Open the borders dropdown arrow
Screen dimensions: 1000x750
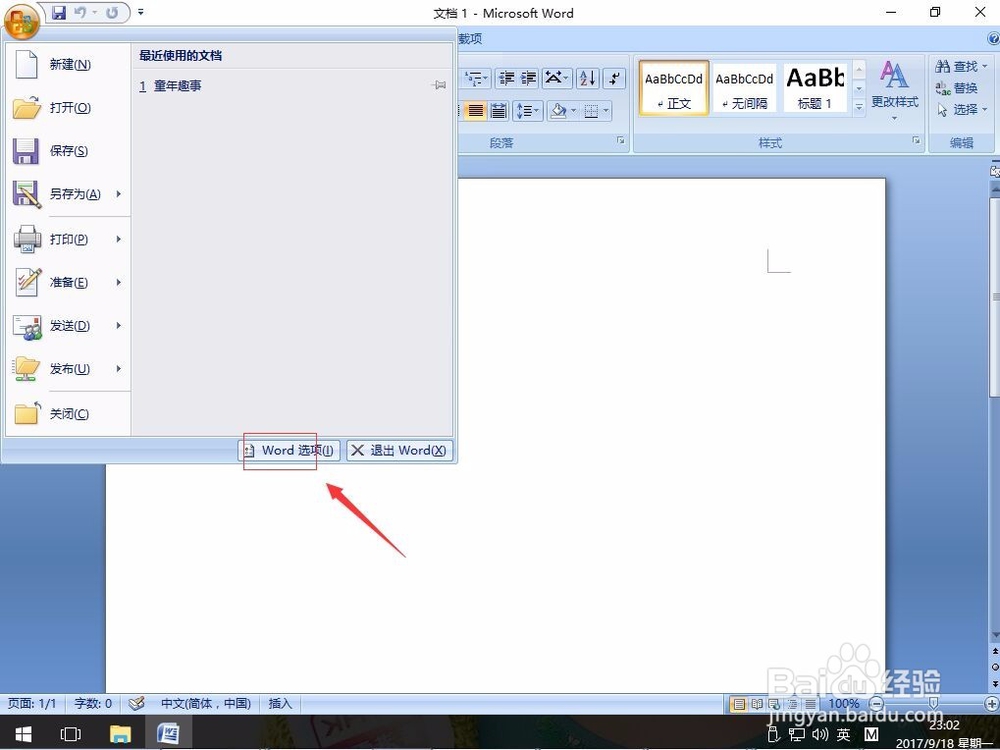coord(606,111)
